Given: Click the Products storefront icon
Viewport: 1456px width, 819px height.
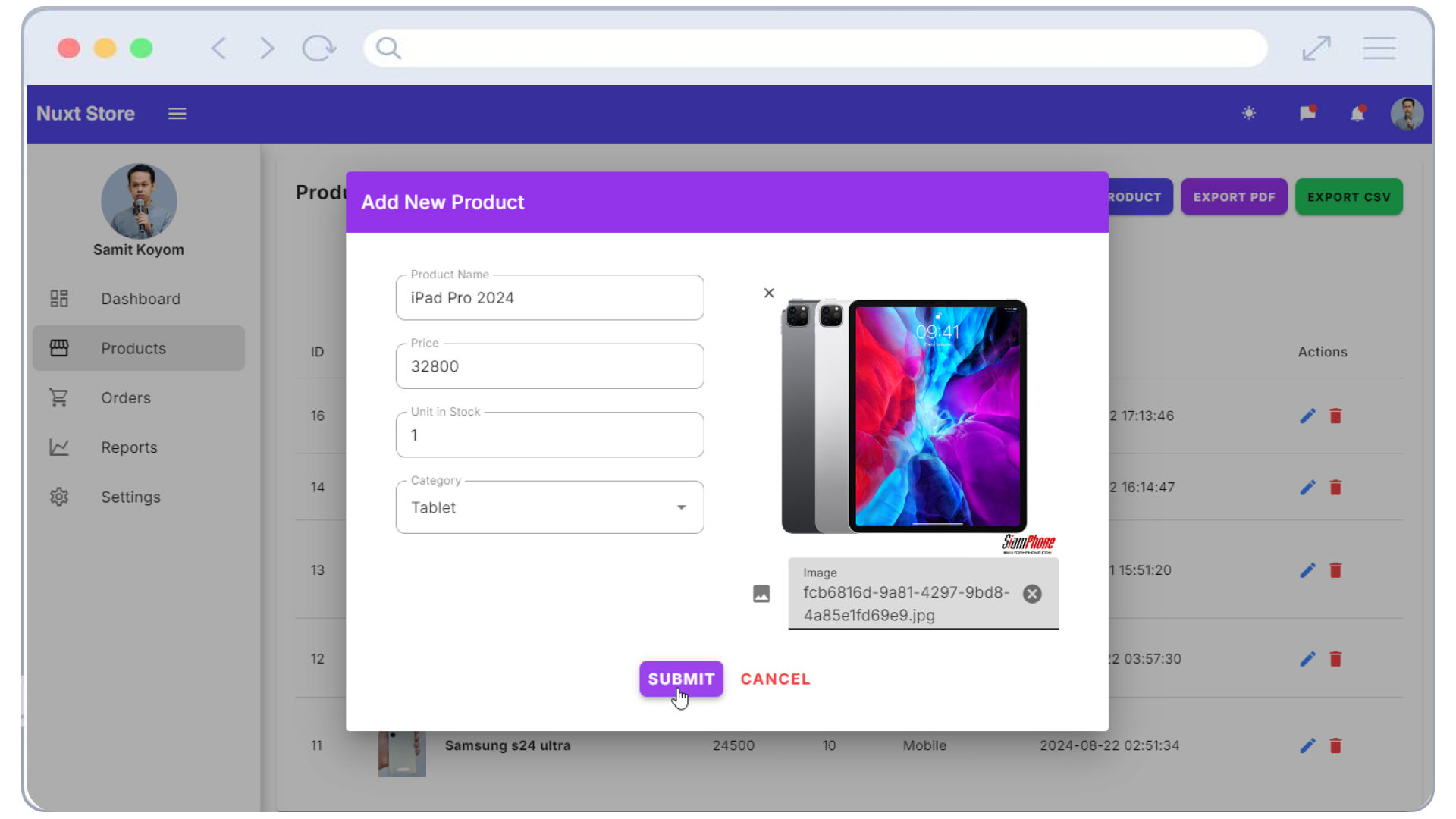Looking at the screenshot, I should tap(59, 348).
